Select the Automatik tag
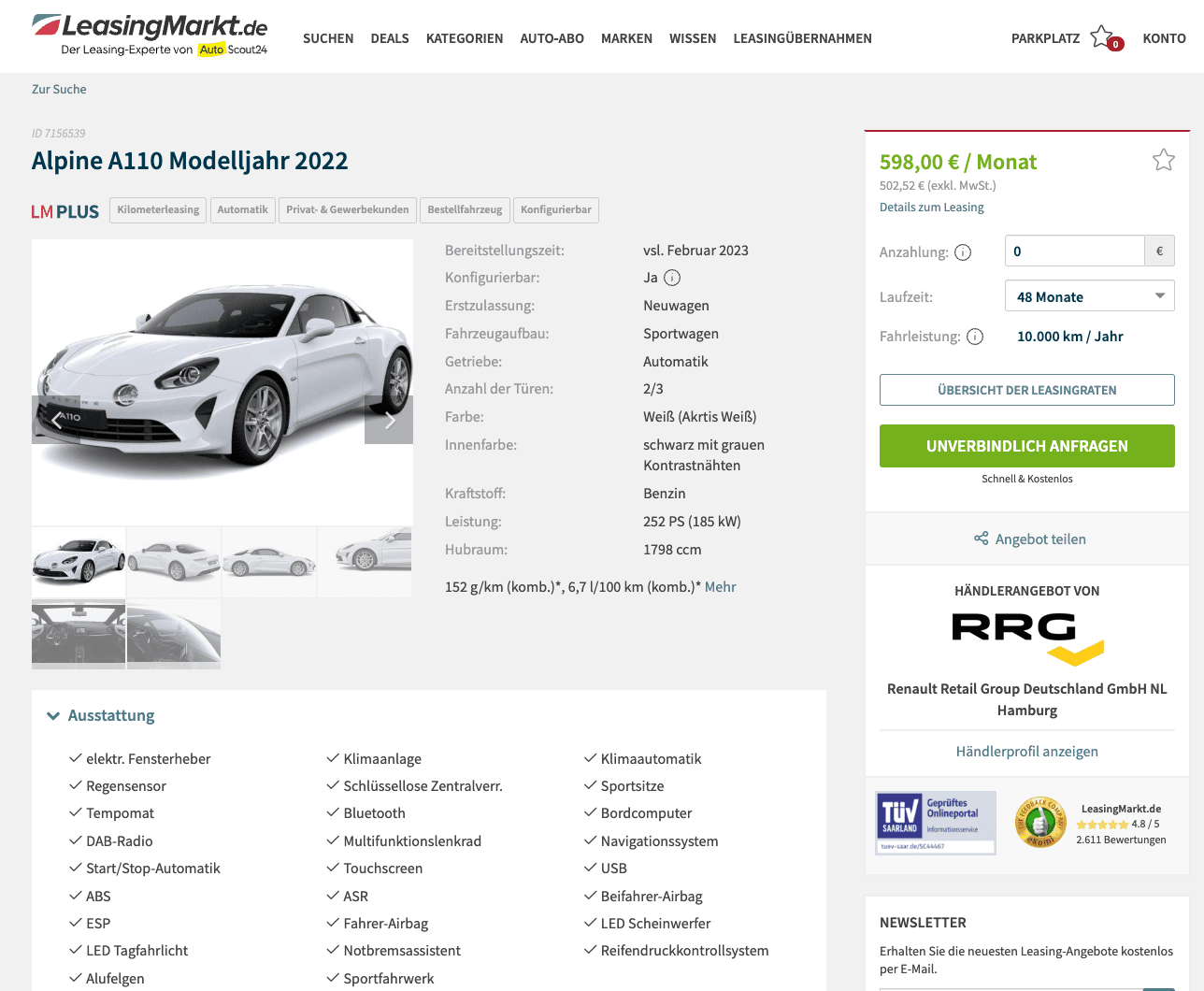The image size is (1204, 991). click(242, 209)
